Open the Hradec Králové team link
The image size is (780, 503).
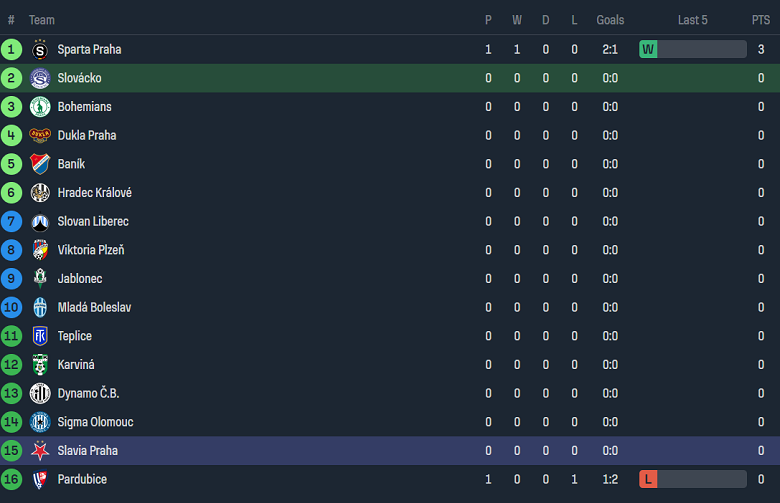click(94, 193)
